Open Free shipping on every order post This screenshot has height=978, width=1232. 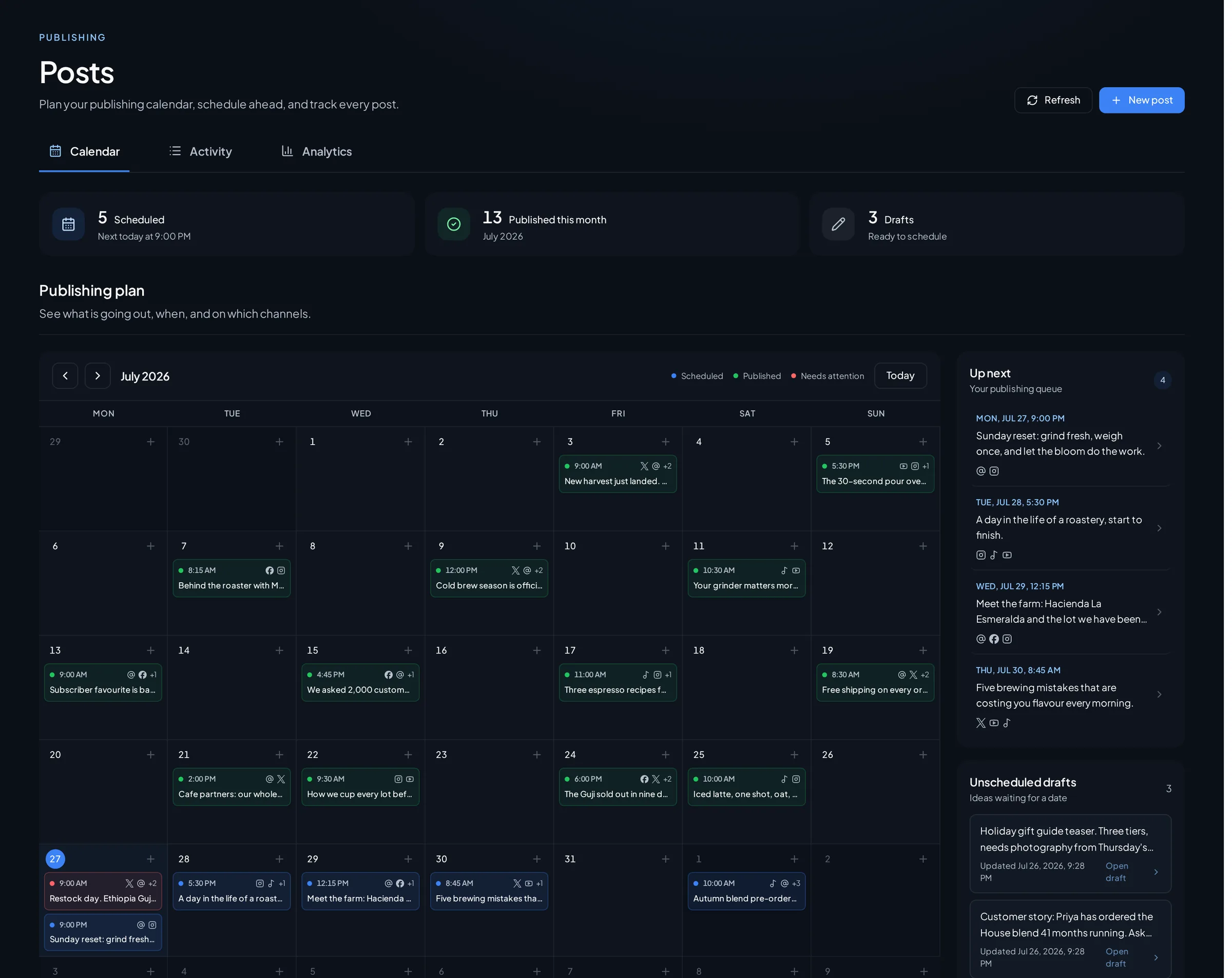coord(876,682)
